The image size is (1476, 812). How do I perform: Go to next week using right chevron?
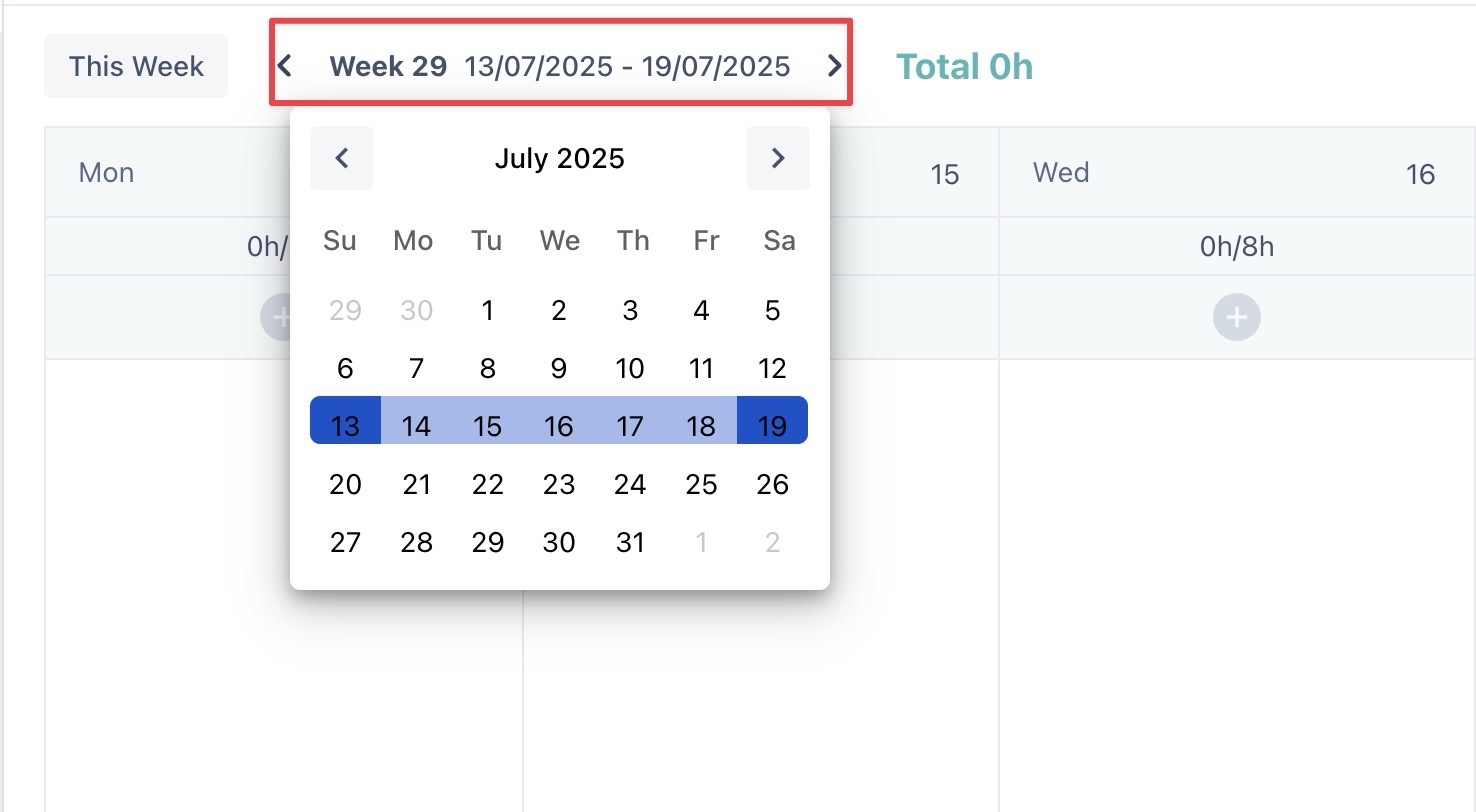tap(834, 66)
